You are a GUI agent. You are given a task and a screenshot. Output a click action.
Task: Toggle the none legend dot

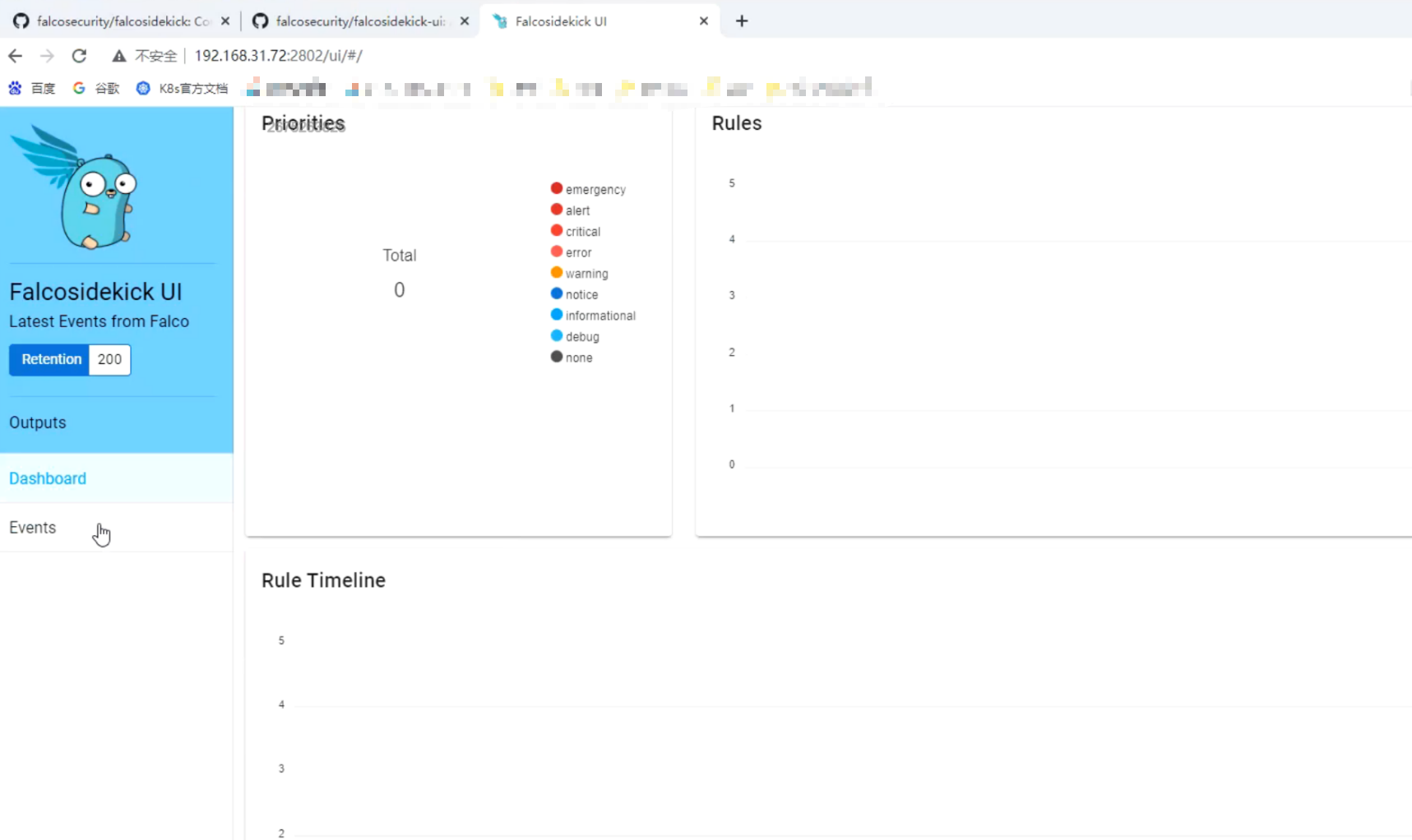tap(557, 357)
